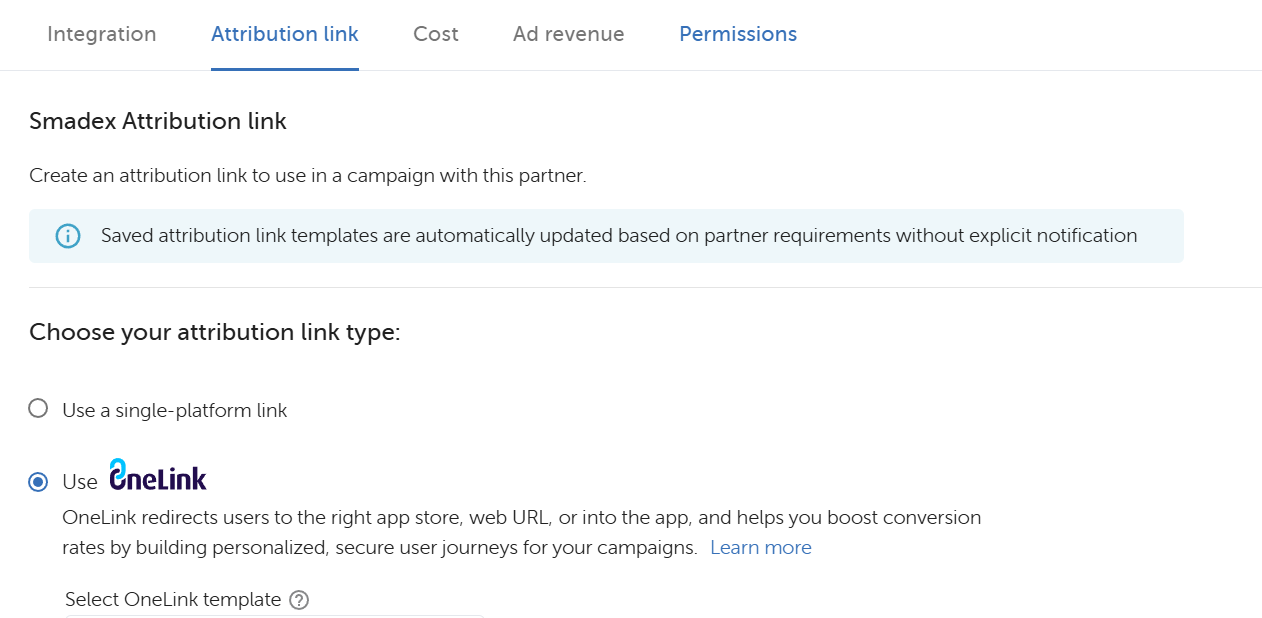Click the OneLink logo
Image resolution: width=1262 pixels, height=618 pixels.
tap(158, 476)
